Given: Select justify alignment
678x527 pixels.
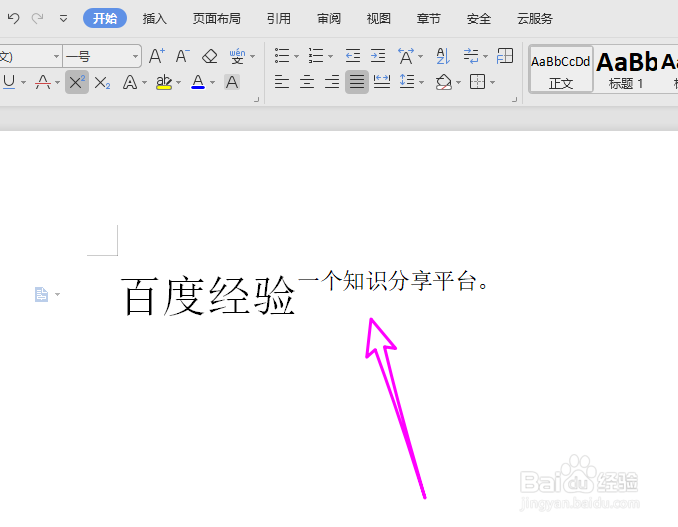Looking at the screenshot, I should click(357, 82).
